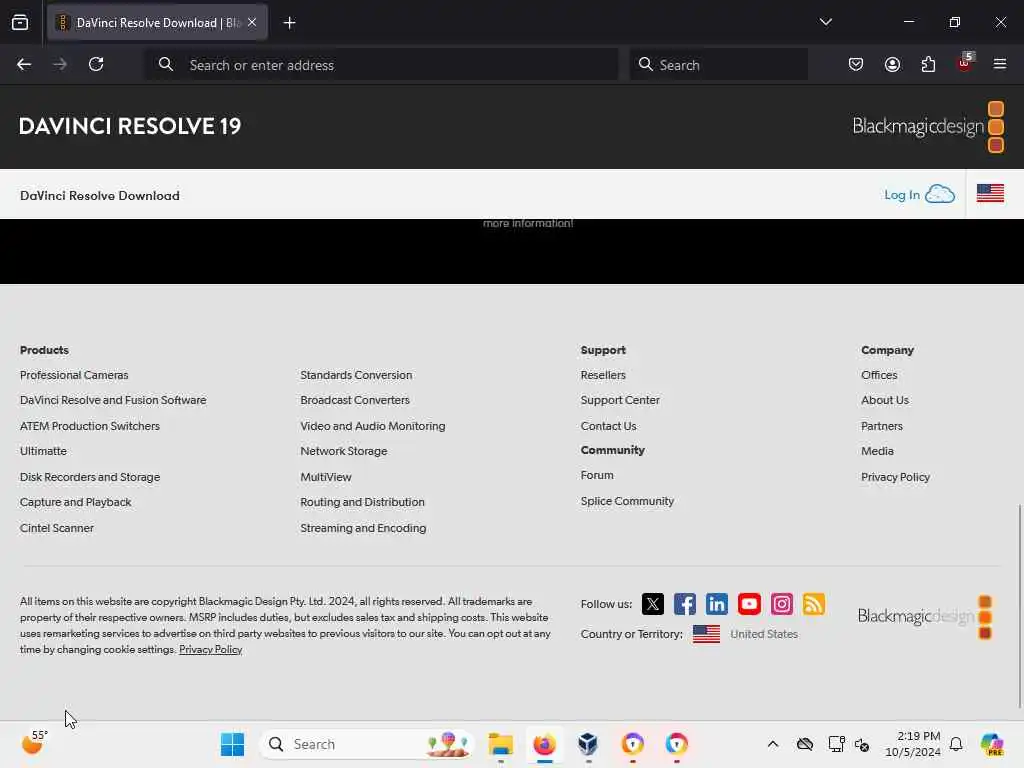
Task: Open the list all tabs dropdown arrow
Action: coord(825,22)
